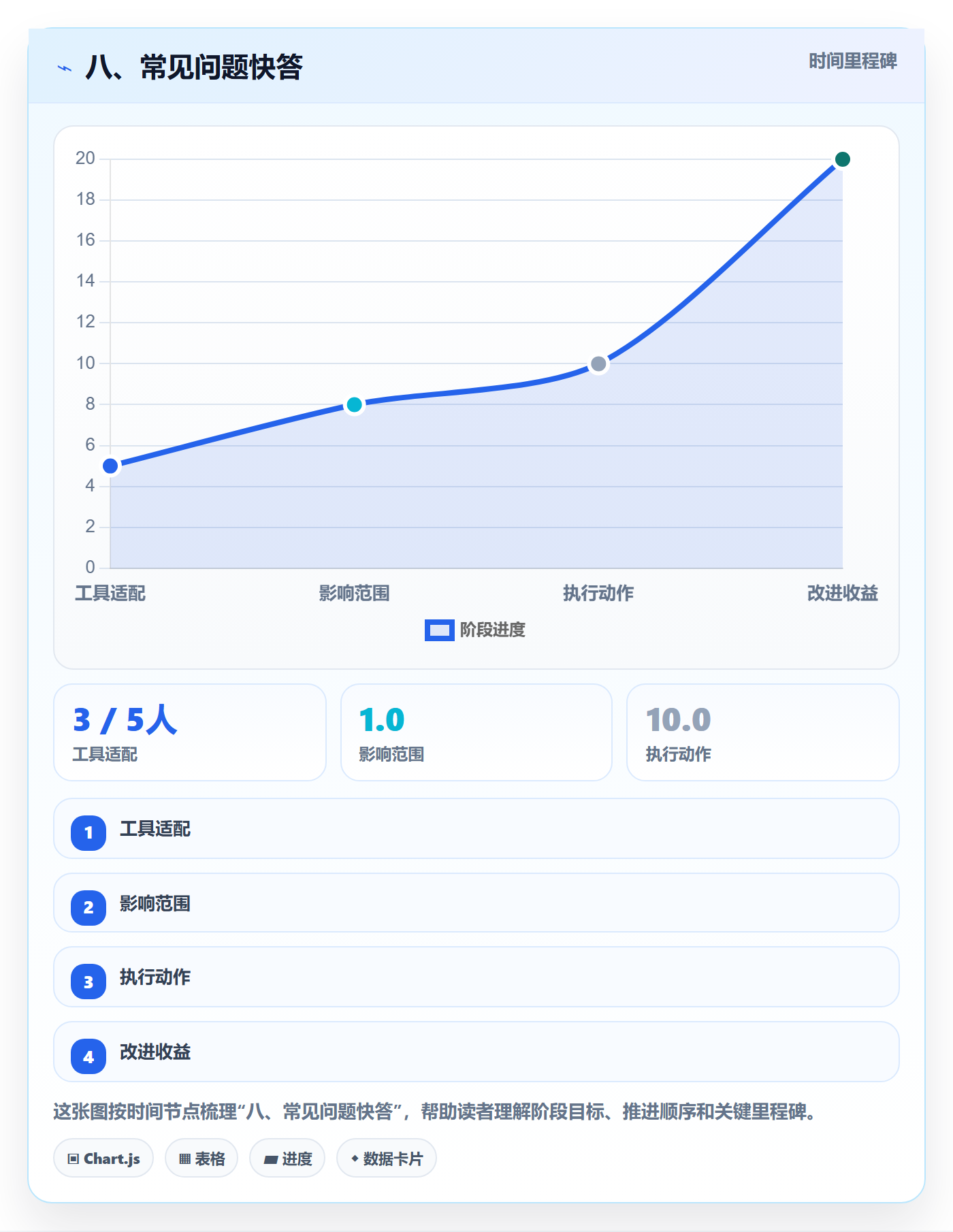Open the 影响范围 list row
The image size is (953, 1232).
476,903
